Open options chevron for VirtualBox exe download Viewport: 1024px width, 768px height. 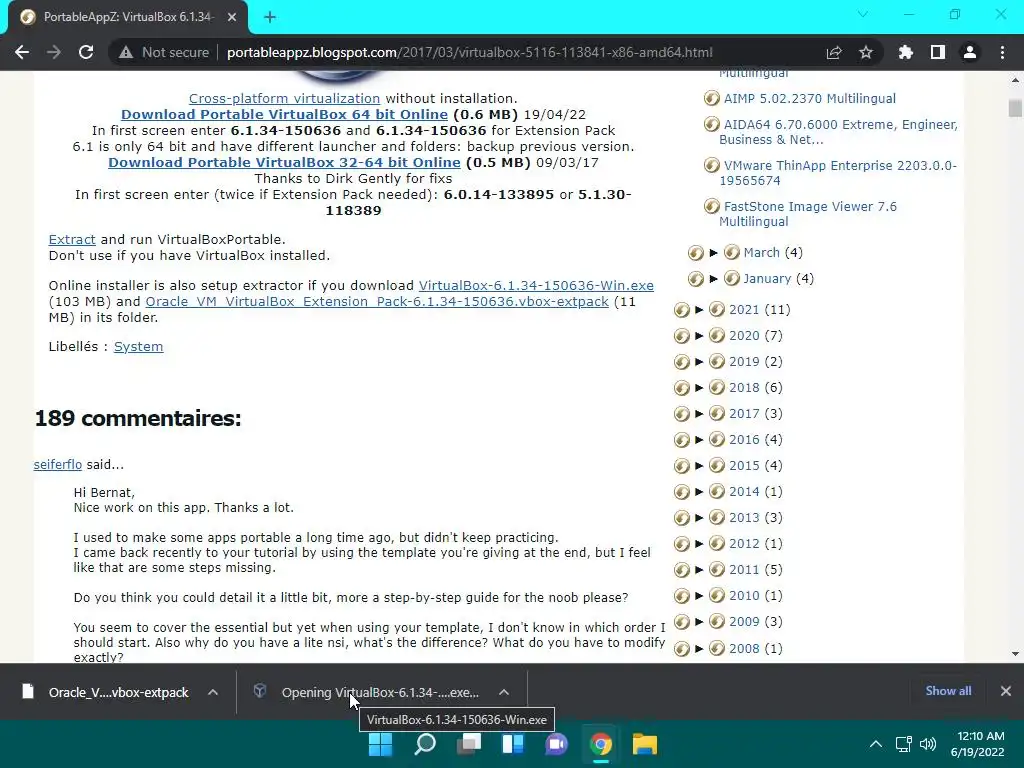504,692
